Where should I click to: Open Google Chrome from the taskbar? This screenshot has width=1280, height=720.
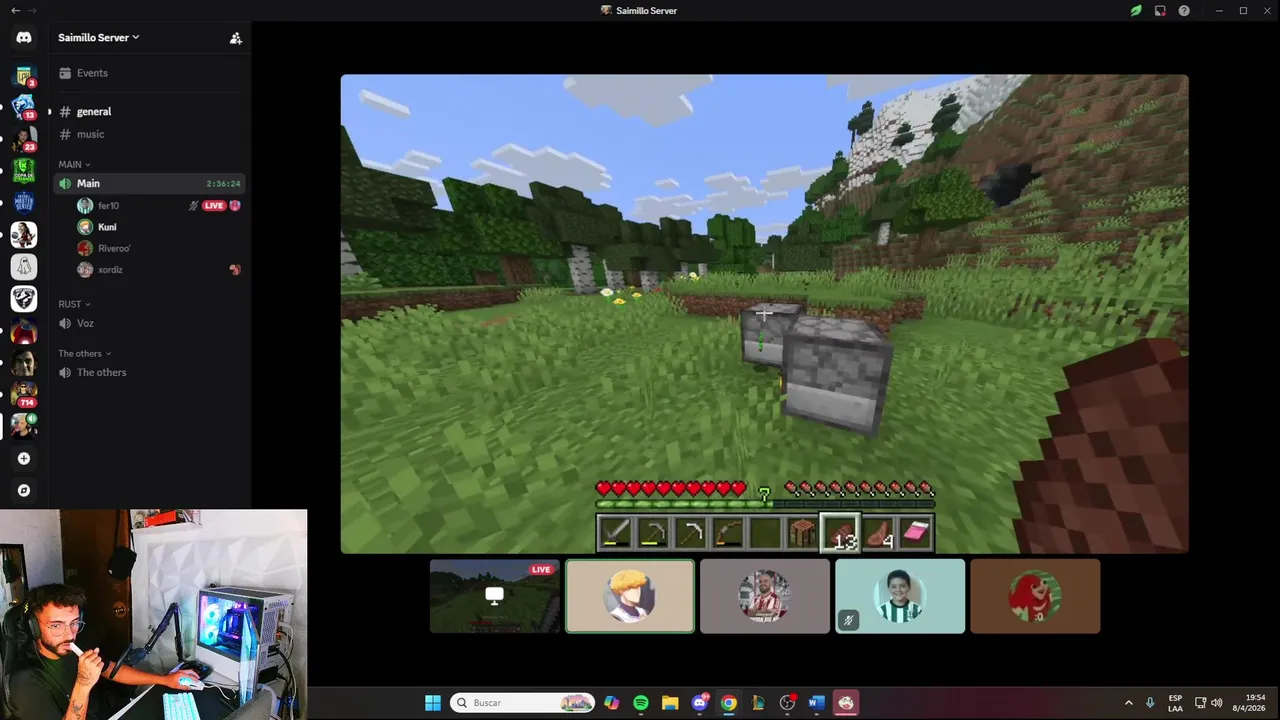coord(729,703)
